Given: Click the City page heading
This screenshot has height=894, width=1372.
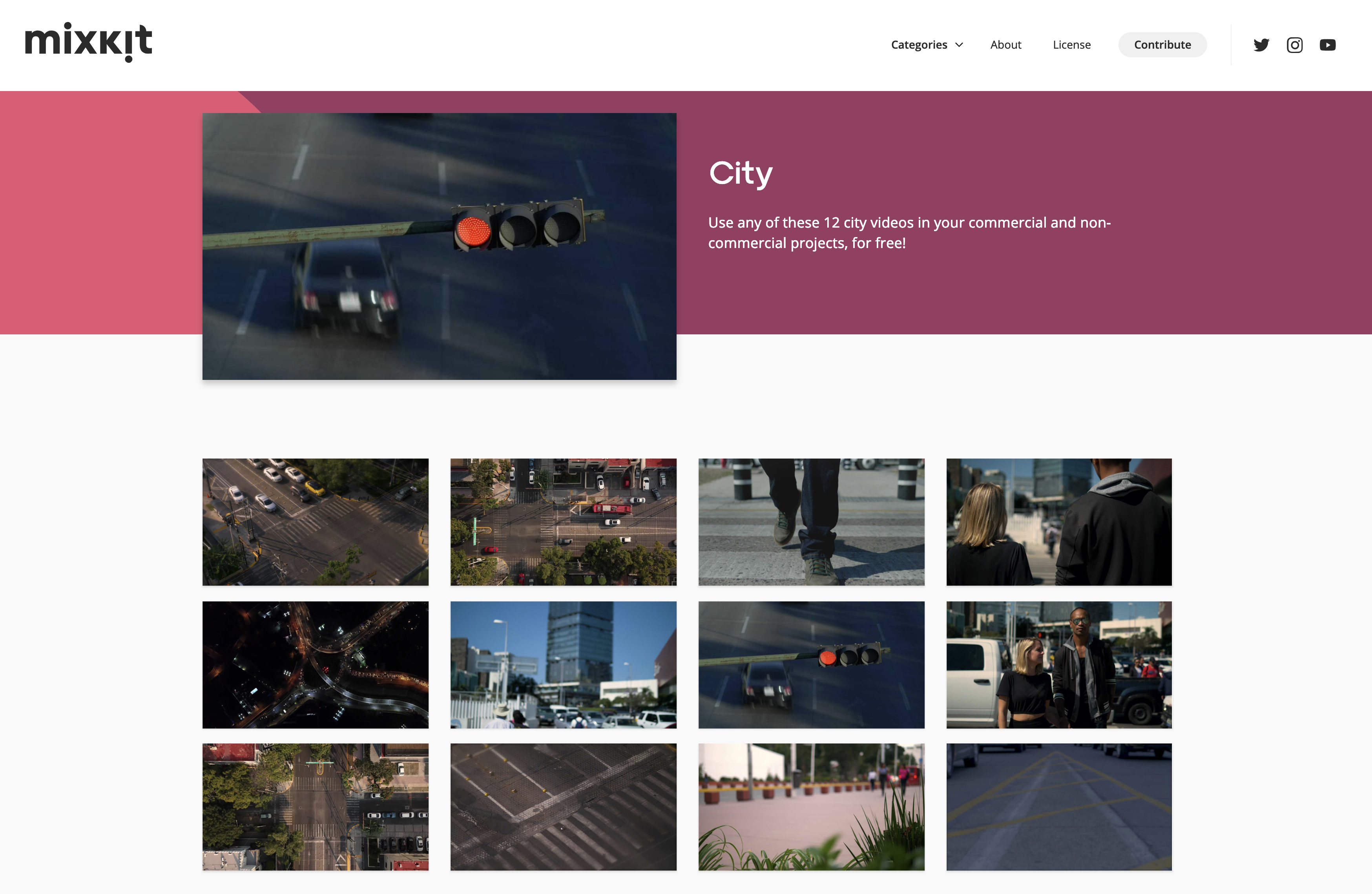Looking at the screenshot, I should pos(741,173).
